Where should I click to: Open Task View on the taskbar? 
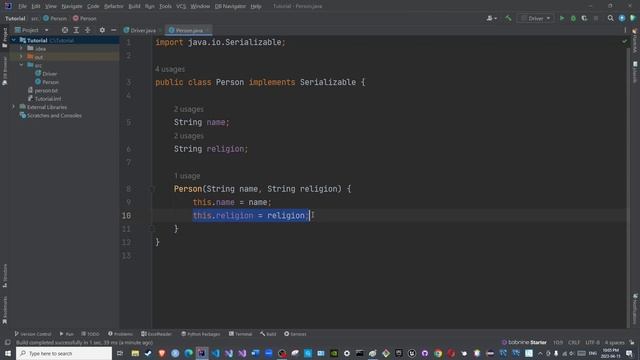[120, 353]
